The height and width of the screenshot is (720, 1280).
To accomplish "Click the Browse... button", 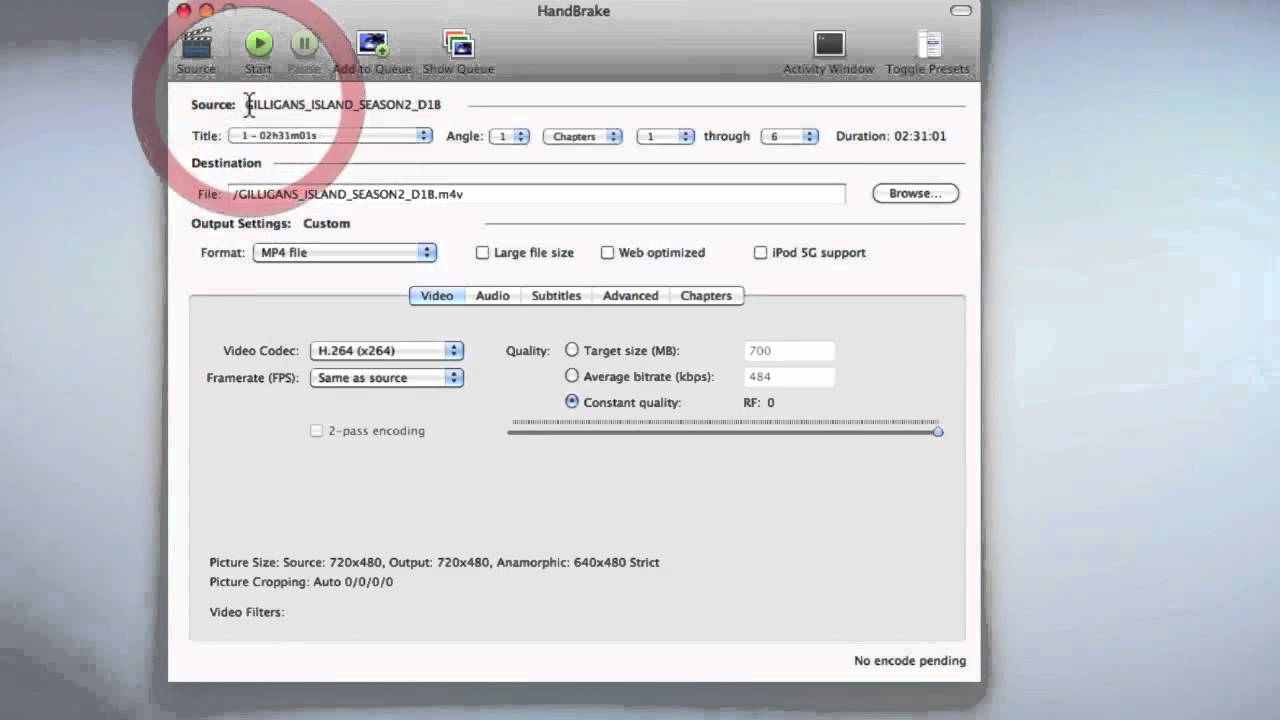I will (x=915, y=193).
